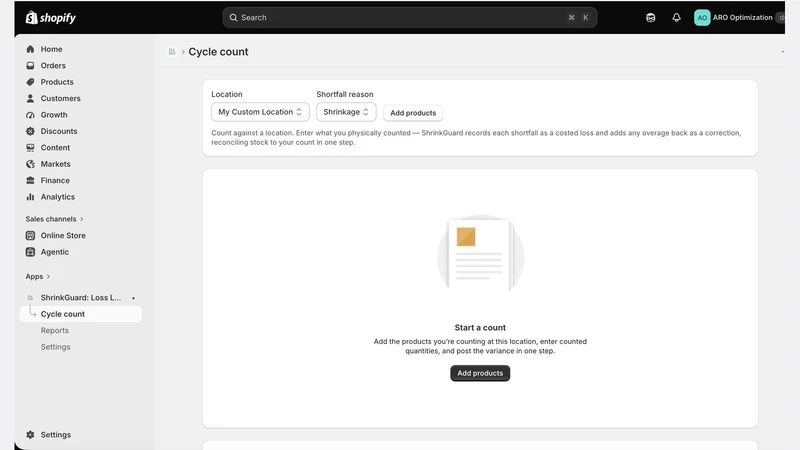Click the pin dot next to ShrinkGuard
The width and height of the screenshot is (800, 450).
coord(133,298)
